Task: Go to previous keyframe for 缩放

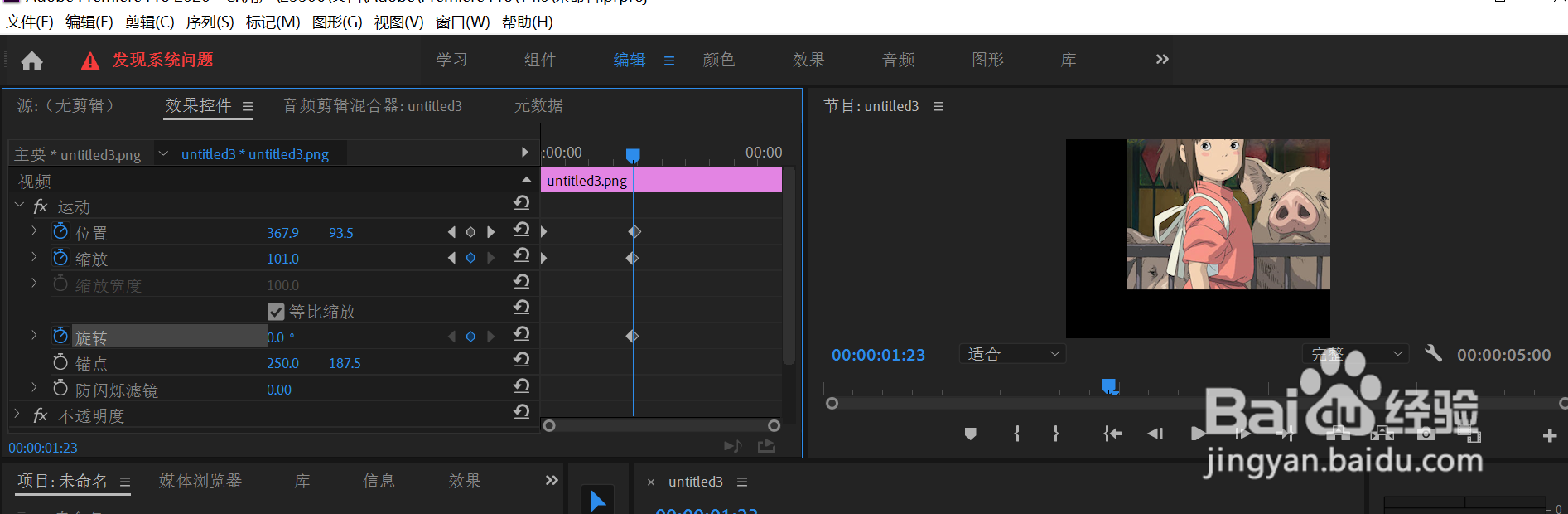Action: [451, 258]
